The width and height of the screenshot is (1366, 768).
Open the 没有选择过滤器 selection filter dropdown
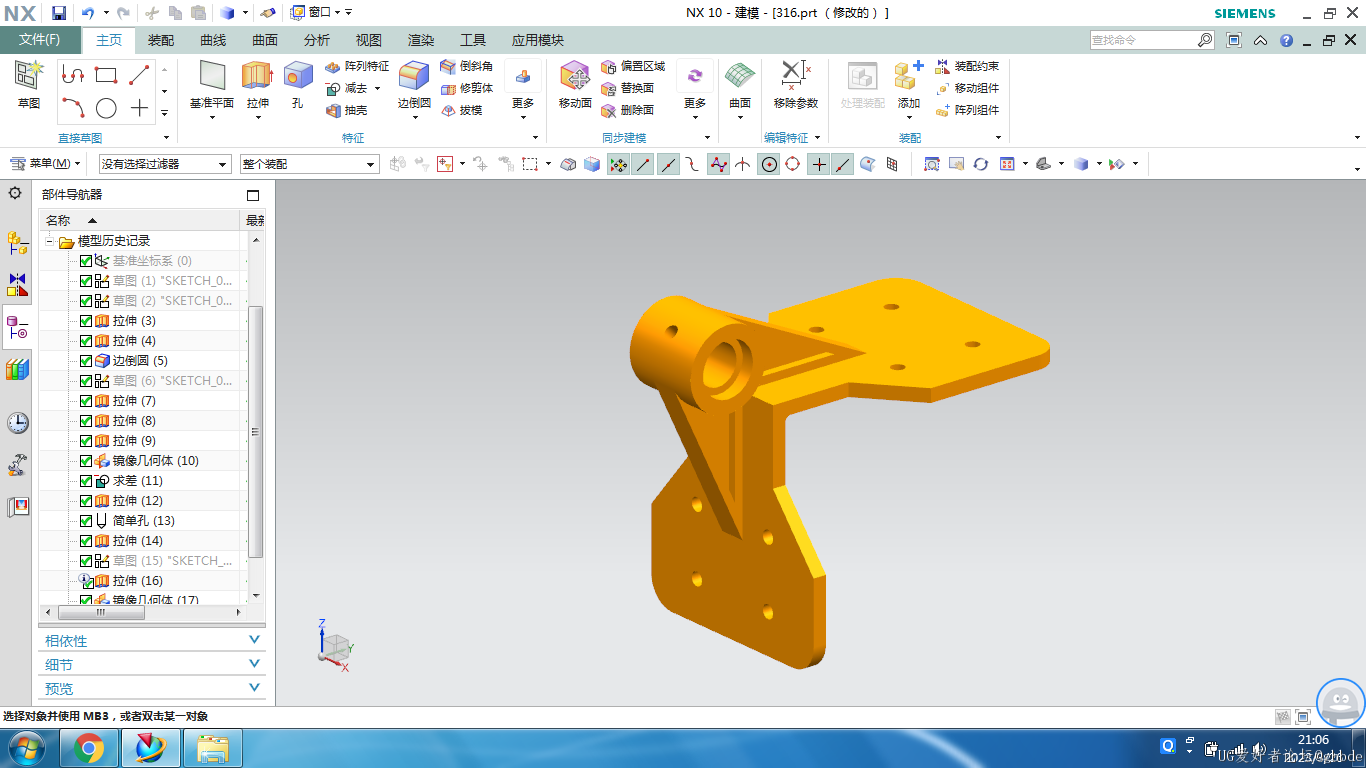pos(164,164)
